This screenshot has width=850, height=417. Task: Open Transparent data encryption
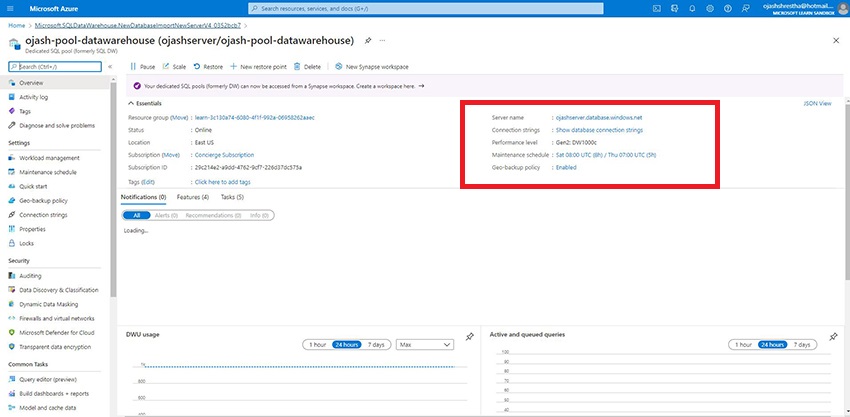pos(54,347)
